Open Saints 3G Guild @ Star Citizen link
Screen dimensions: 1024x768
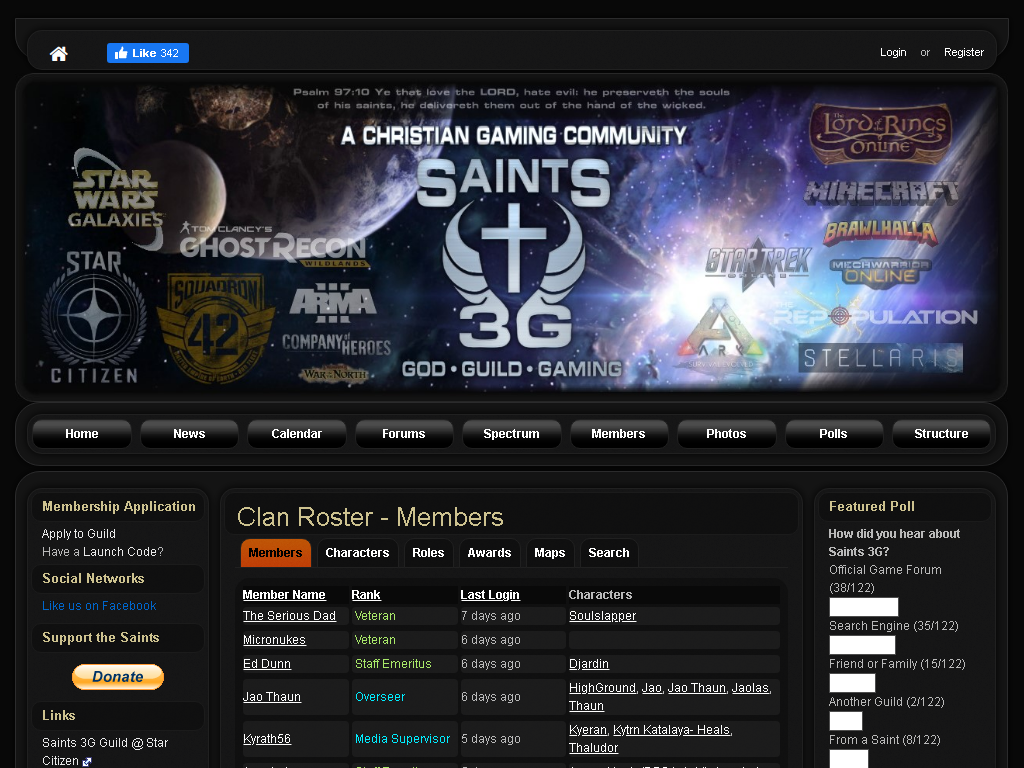[x=105, y=752]
